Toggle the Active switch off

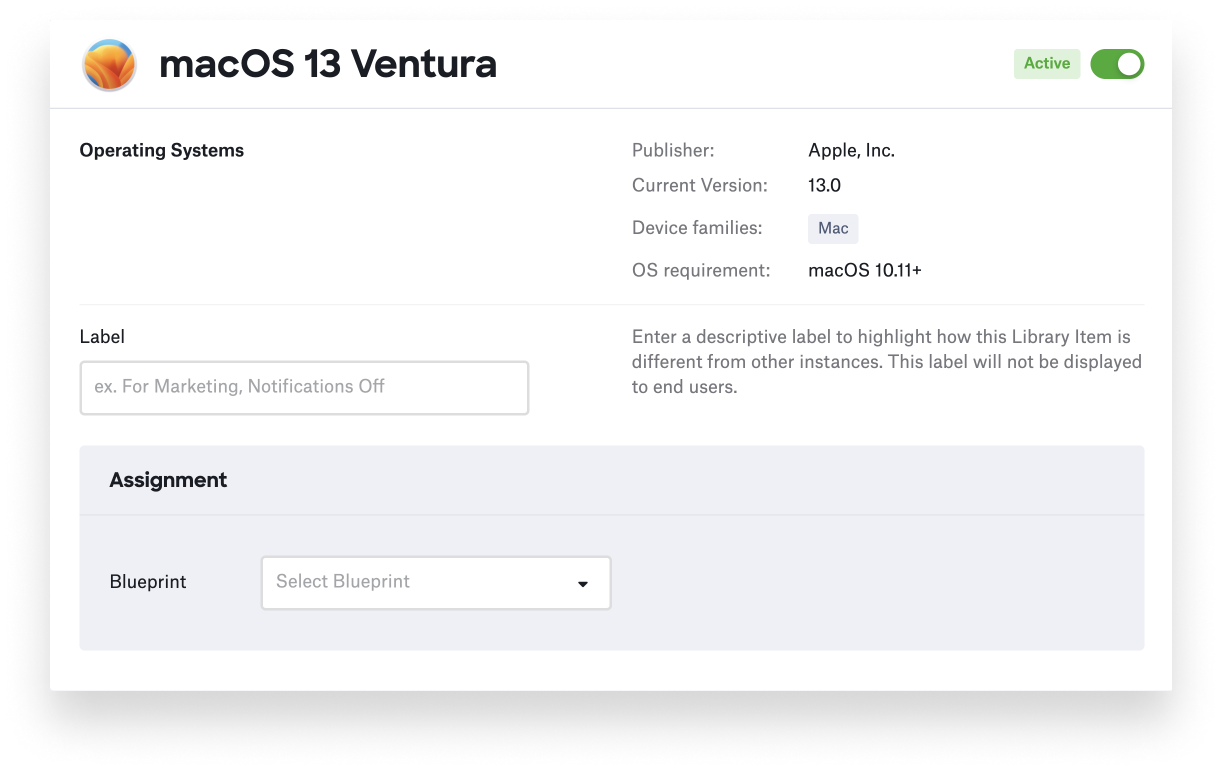[x=1116, y=64]
